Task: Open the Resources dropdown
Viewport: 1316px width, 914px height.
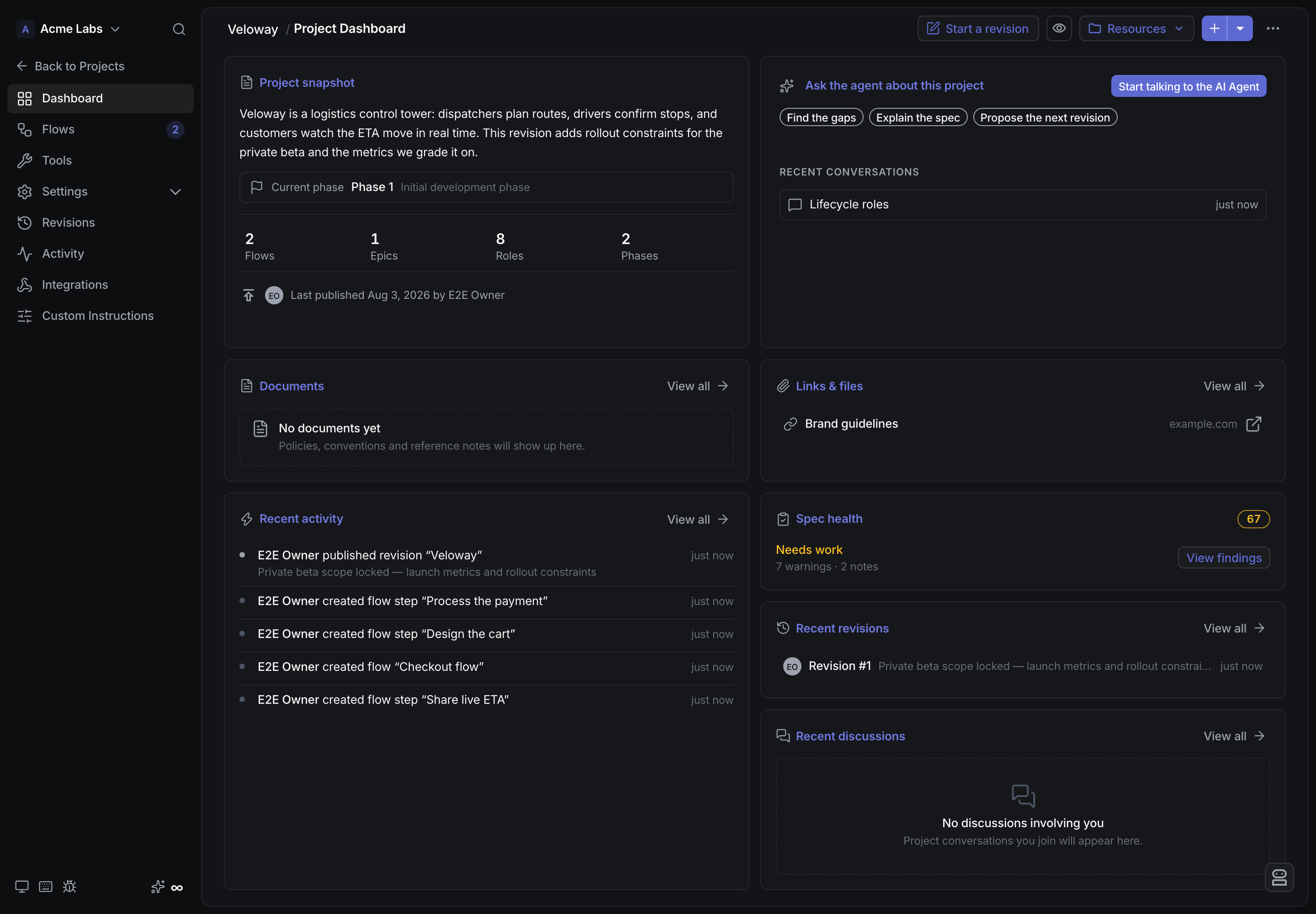Action: [x=1136, y=29]
